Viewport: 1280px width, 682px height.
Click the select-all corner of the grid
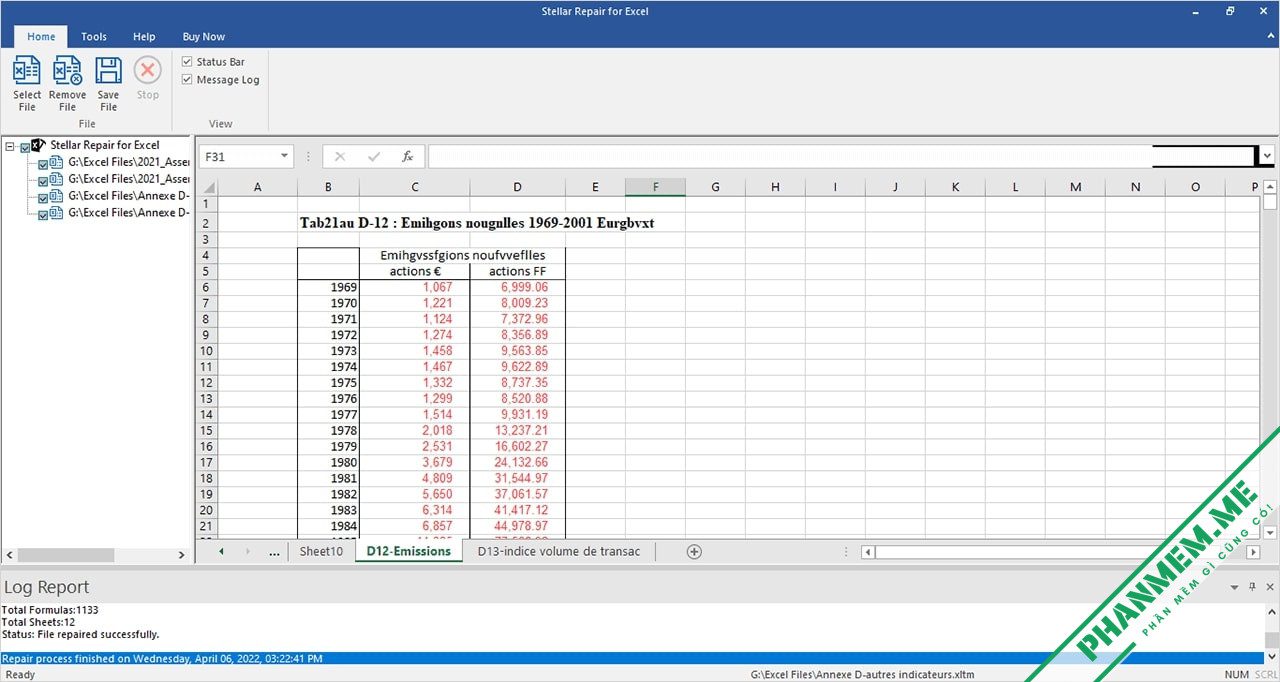click(x=208, y=187)
